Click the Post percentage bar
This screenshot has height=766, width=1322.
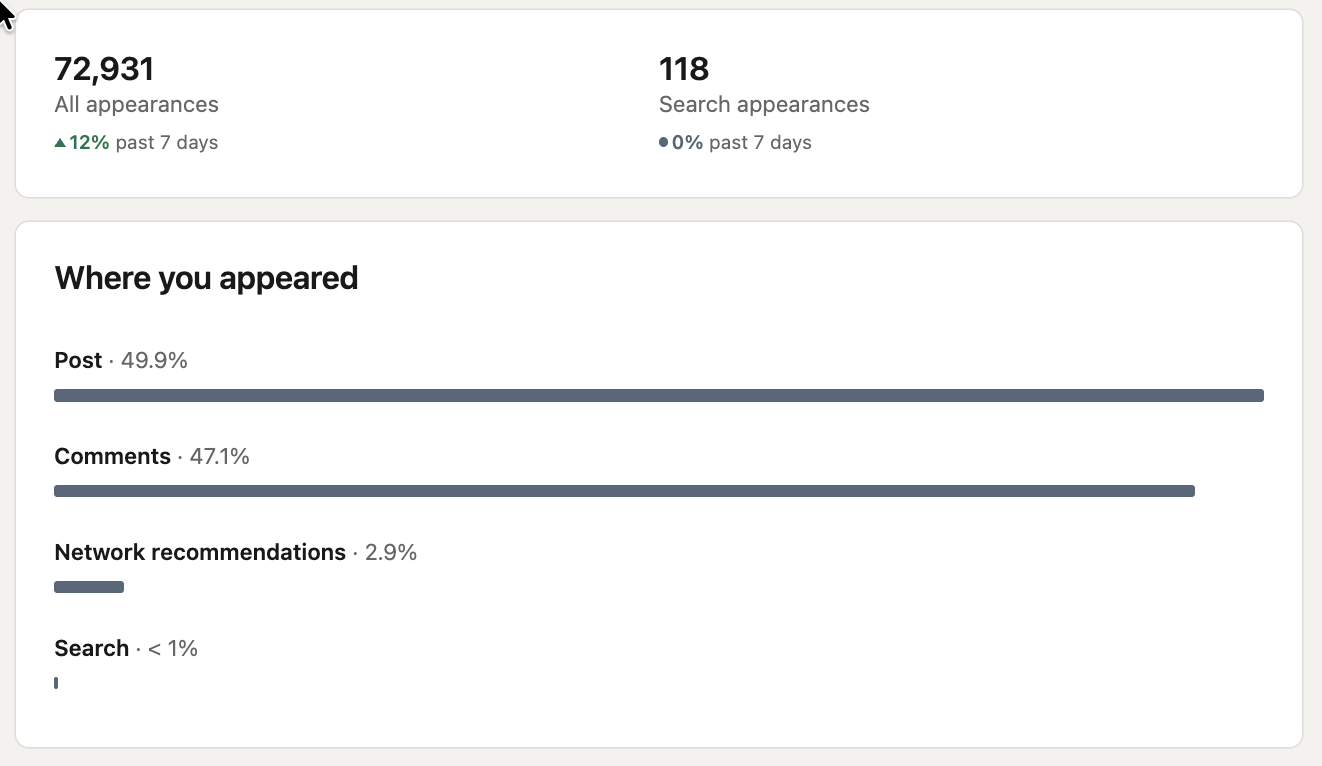pyautogui.click(x=659, y=396)
